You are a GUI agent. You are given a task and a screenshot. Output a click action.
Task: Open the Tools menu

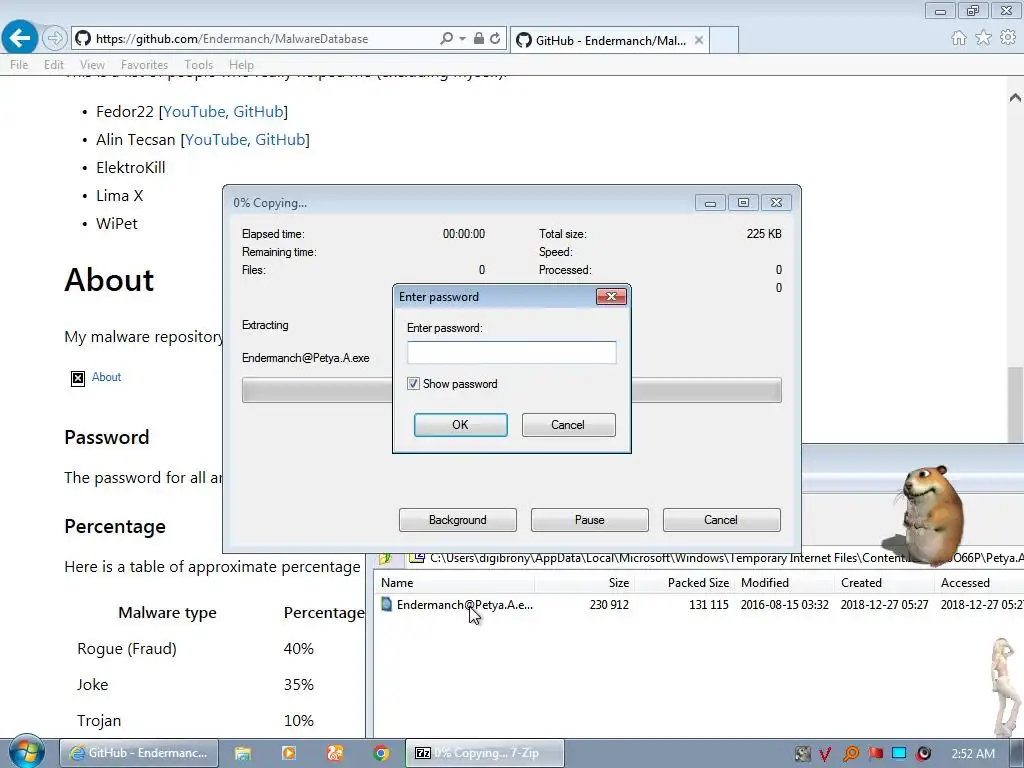pyautogui.click(x=199, y=65)
